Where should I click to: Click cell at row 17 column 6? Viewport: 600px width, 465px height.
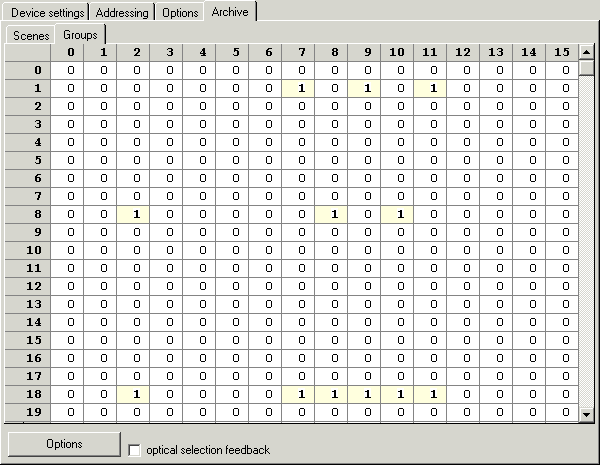pos(265,376)
